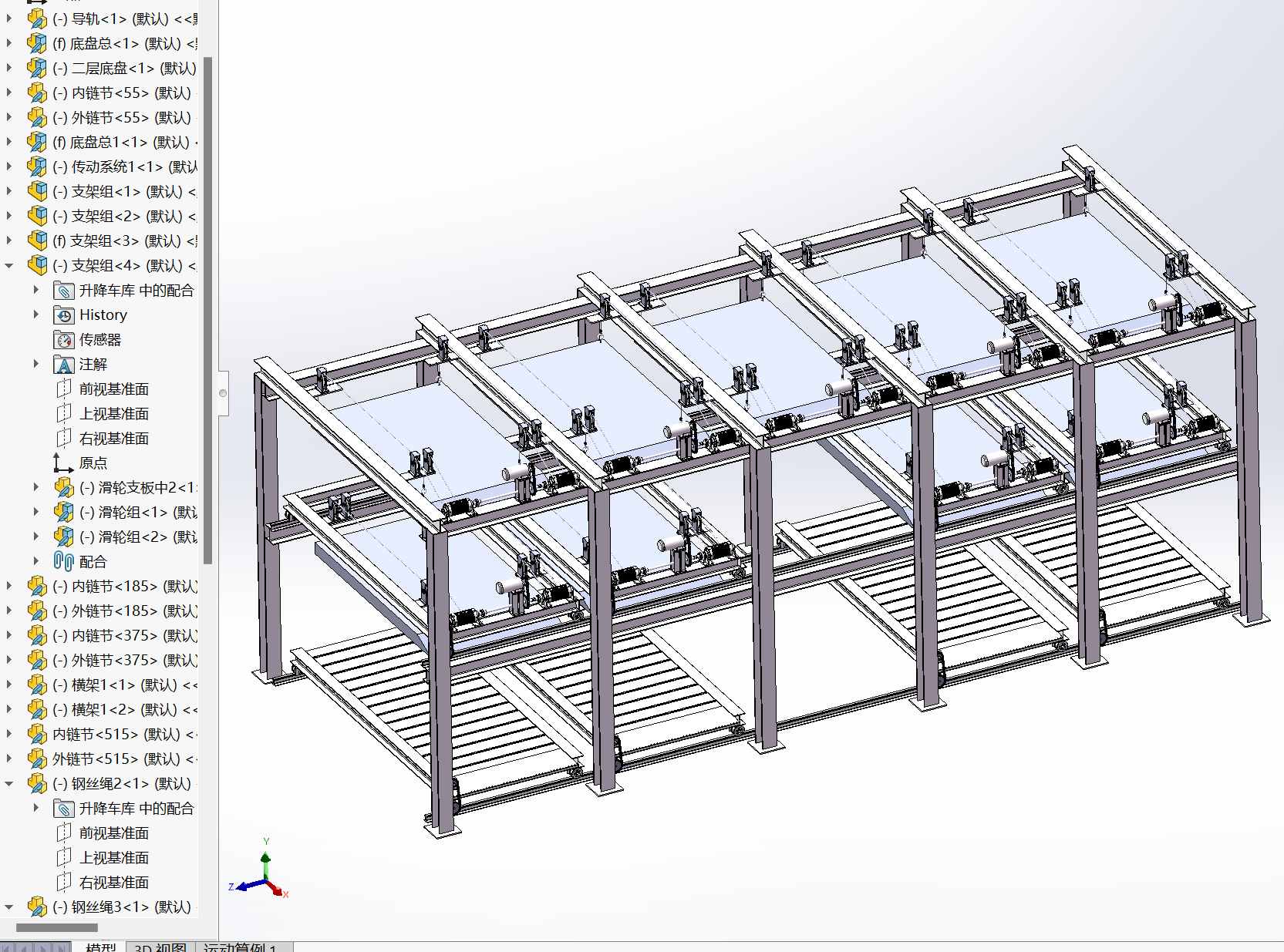
Task: Click the 滑轮组<2> component icon
Action: 64,537
